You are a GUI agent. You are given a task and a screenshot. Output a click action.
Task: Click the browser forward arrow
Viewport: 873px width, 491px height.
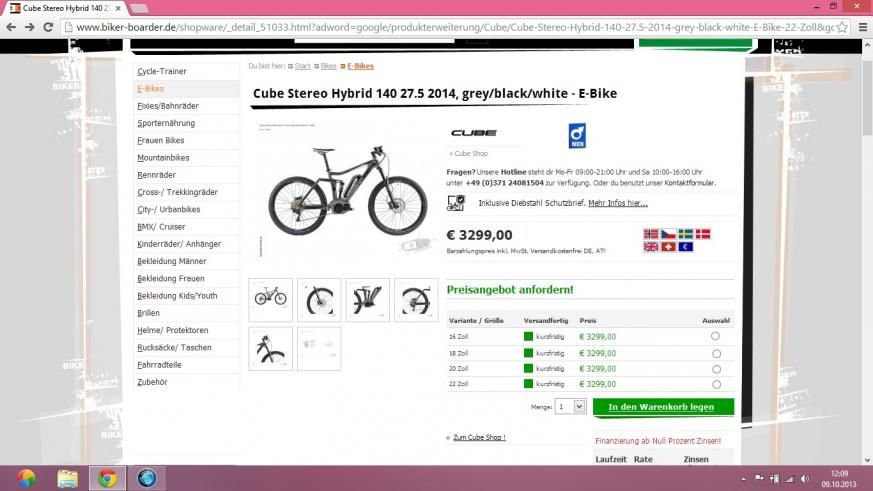point(30,27)
